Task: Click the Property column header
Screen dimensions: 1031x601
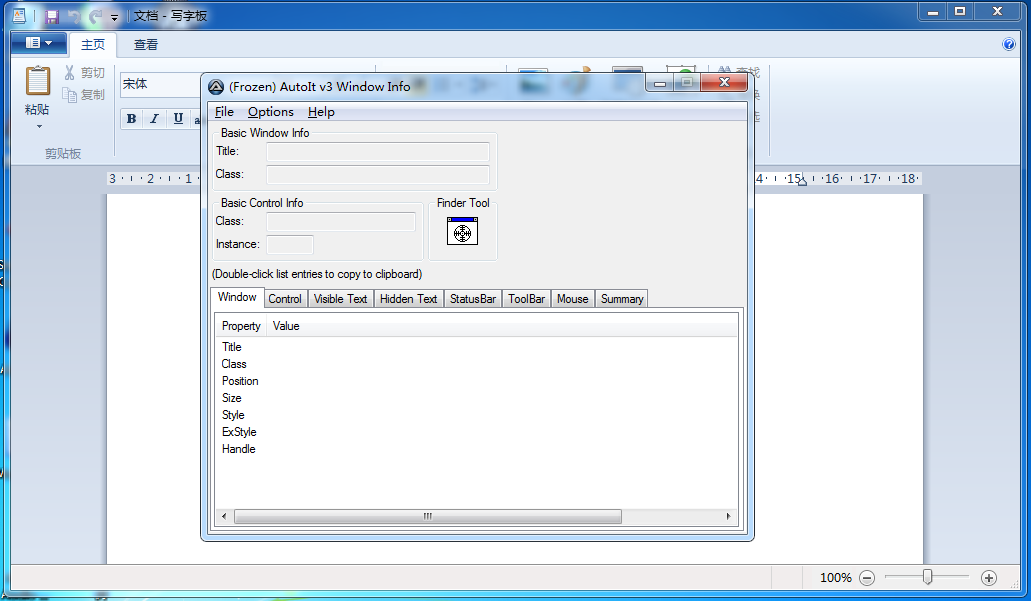Action: pyautogui.click(x=241, y=326)
